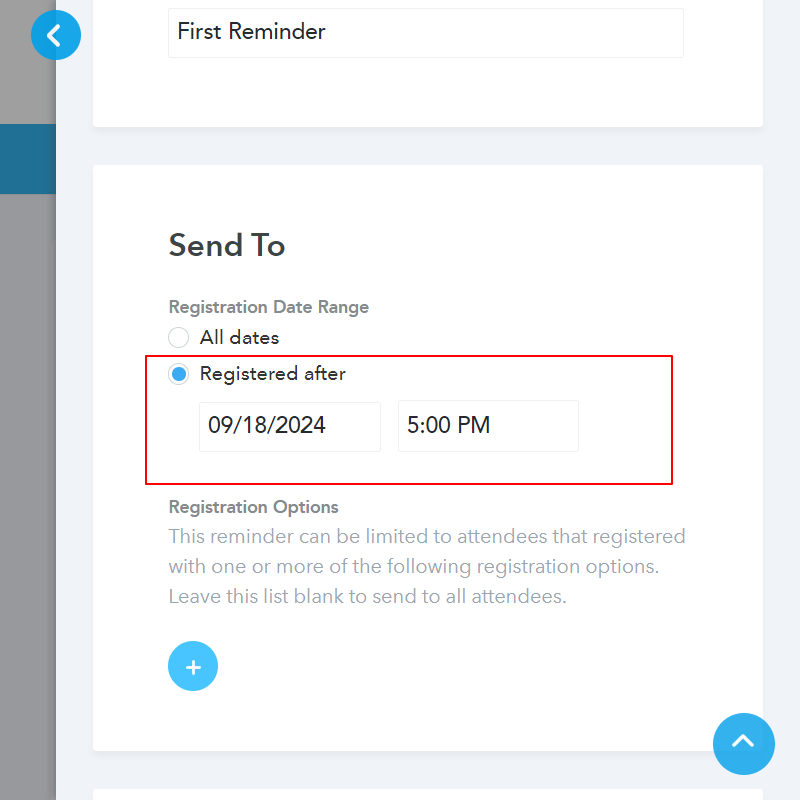Viewport: 800px width, 800px height.
Task: Add a registration option with plus icon
Action: pyautogui.click(x=193, y=666)
